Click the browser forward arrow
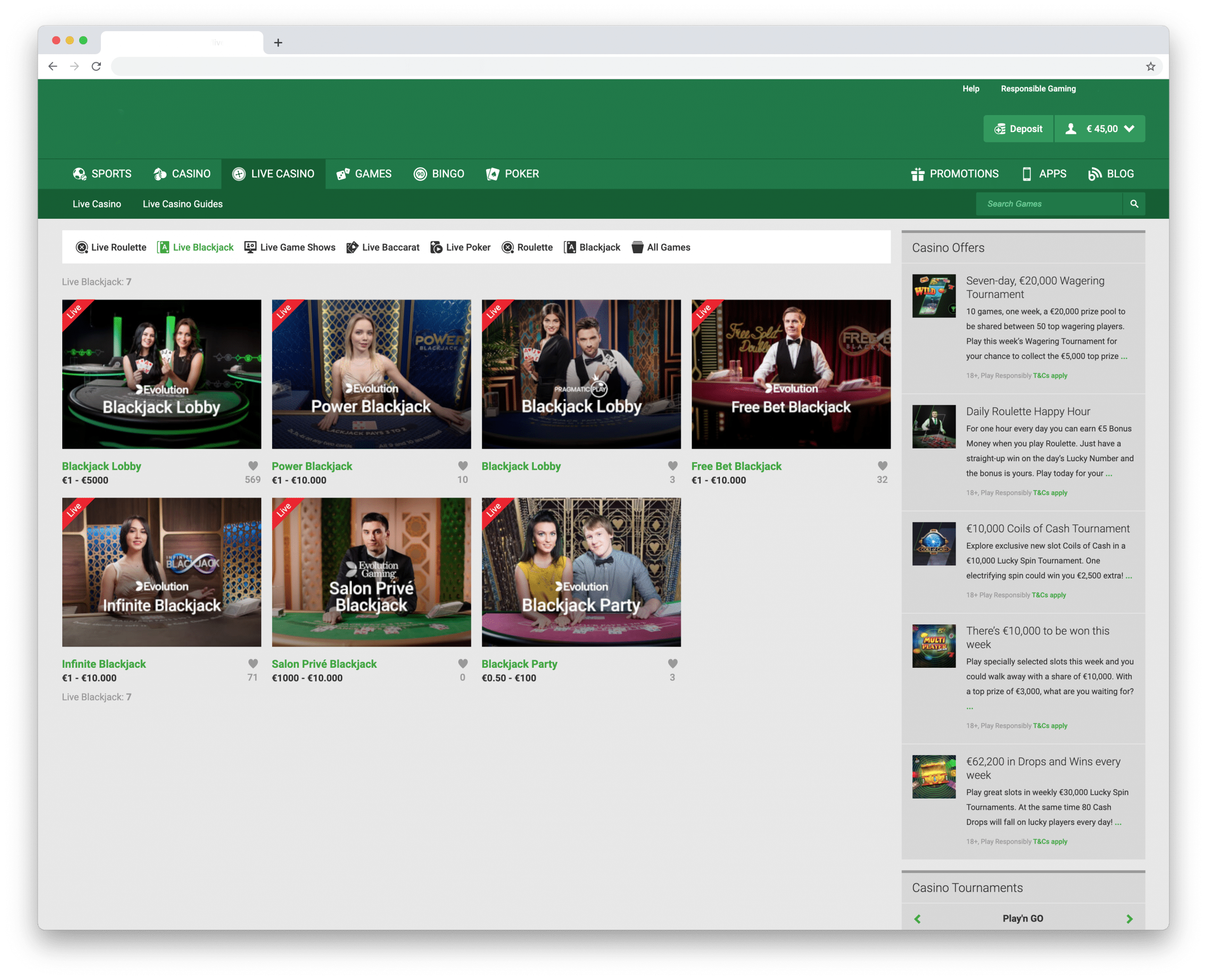 74,66
